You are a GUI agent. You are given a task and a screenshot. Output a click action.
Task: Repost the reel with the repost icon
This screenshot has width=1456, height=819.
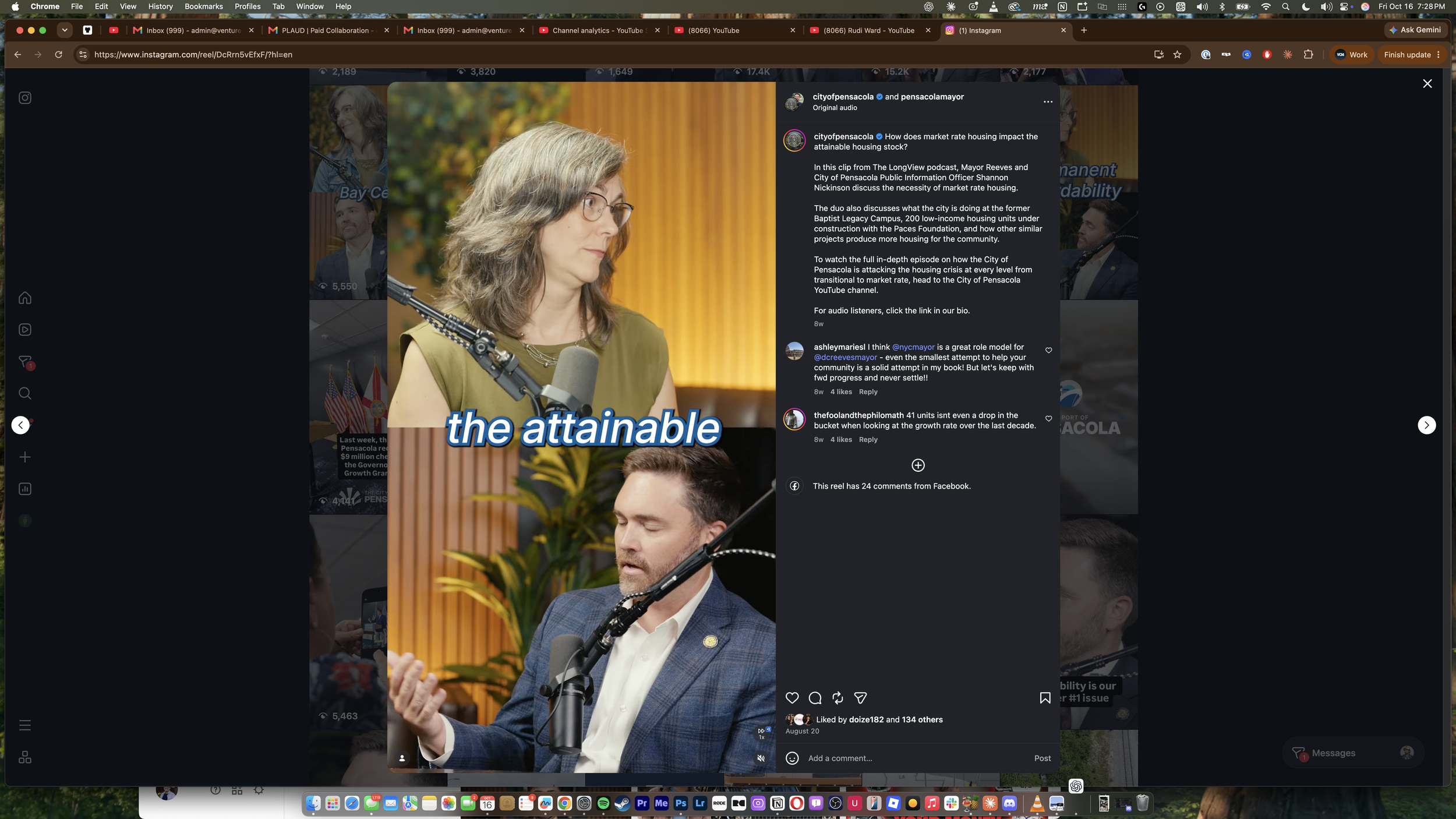coord(837,698)
